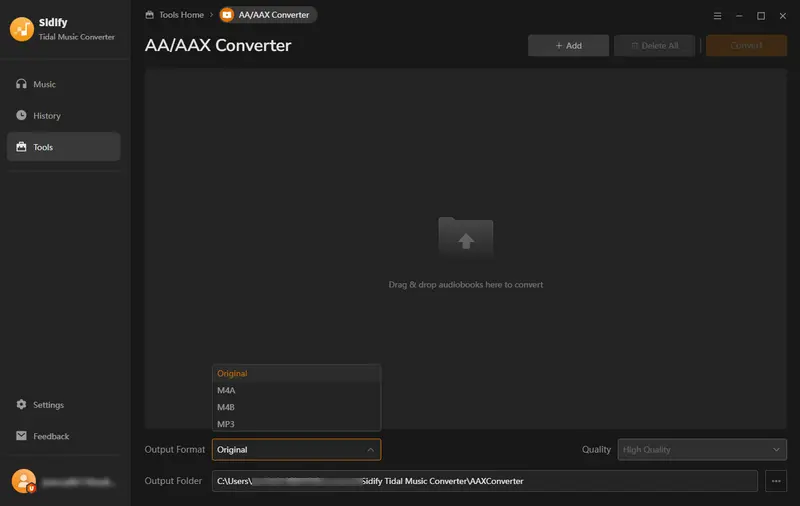Select Tools in the sidebar
Screen dimensions: 800x506
63,147
